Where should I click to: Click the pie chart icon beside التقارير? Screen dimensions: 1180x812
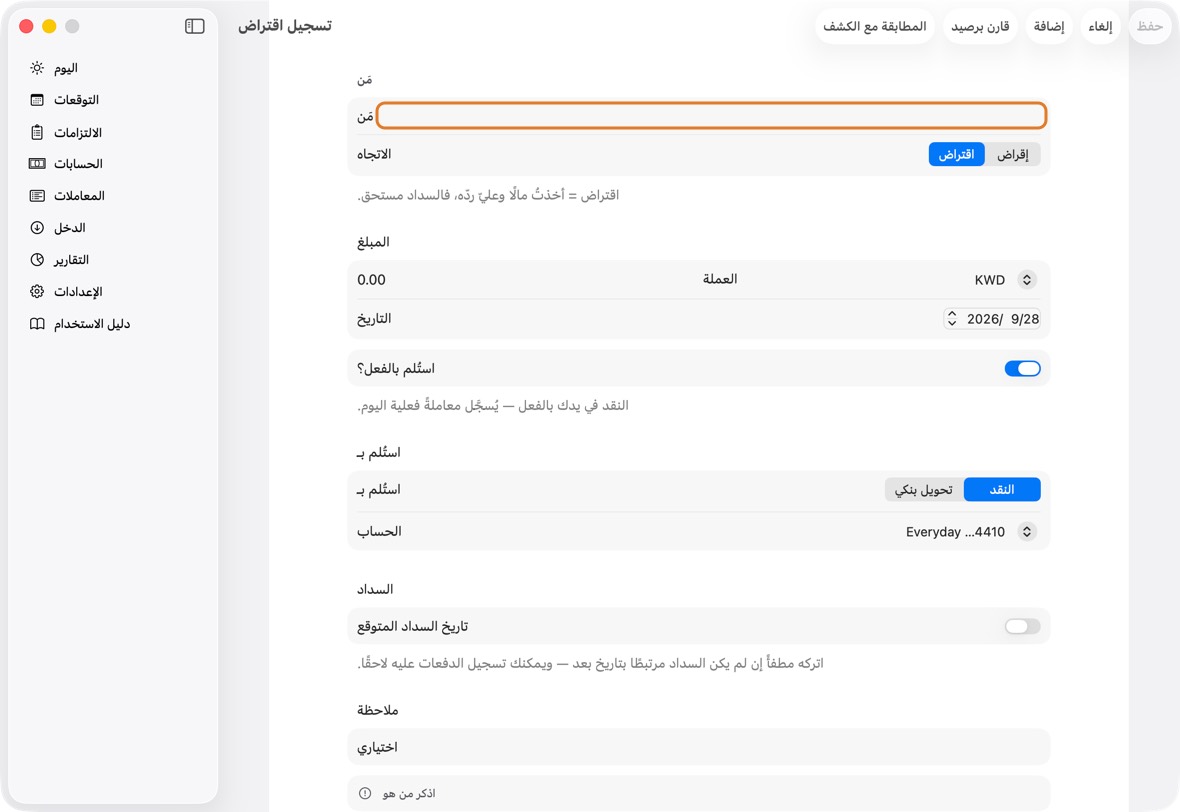click(x=37, y=260)
